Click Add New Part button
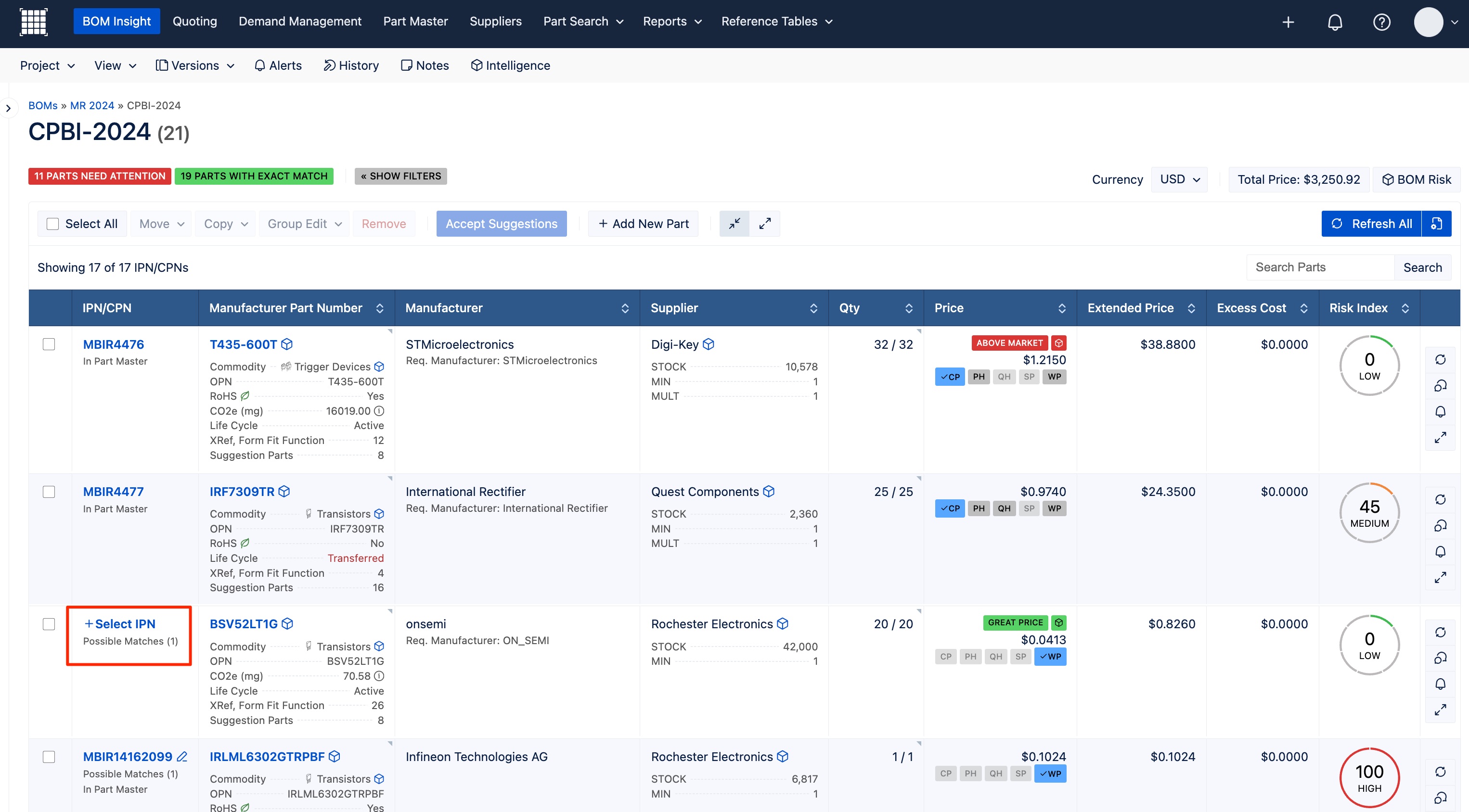 click(643, 224)
